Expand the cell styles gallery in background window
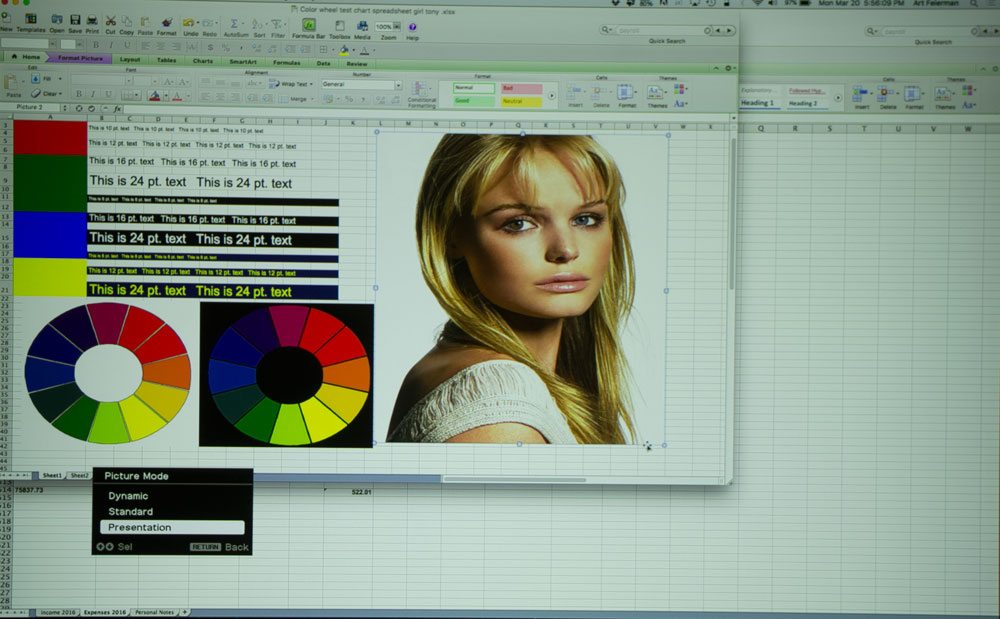The height and width of the screenshot is (619, 1000). tap(838, 98)
